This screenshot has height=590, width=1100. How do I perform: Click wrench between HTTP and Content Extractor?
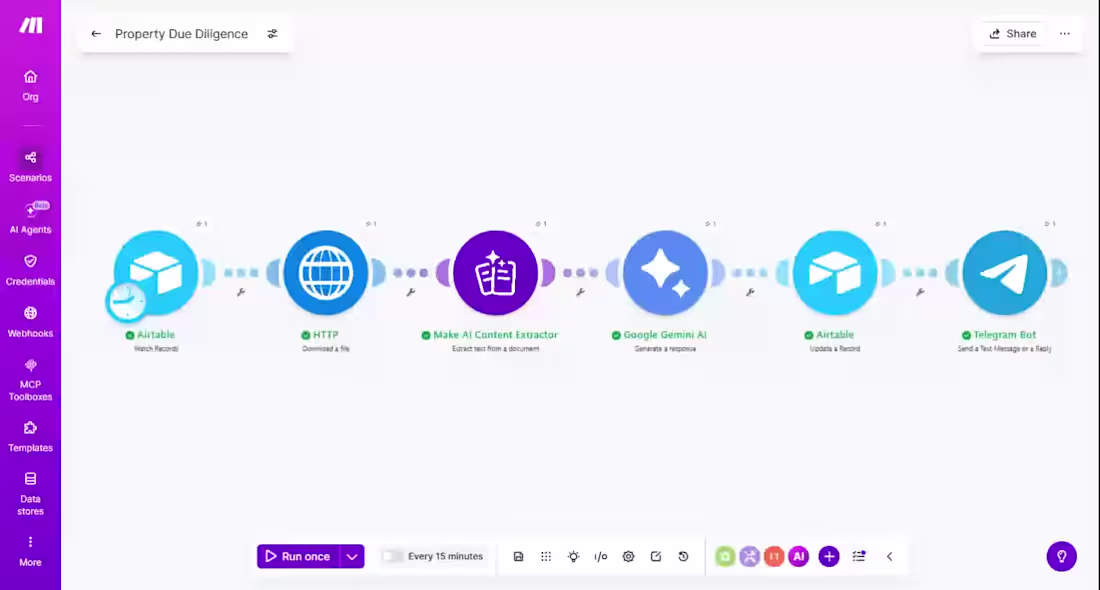[410, 292]
